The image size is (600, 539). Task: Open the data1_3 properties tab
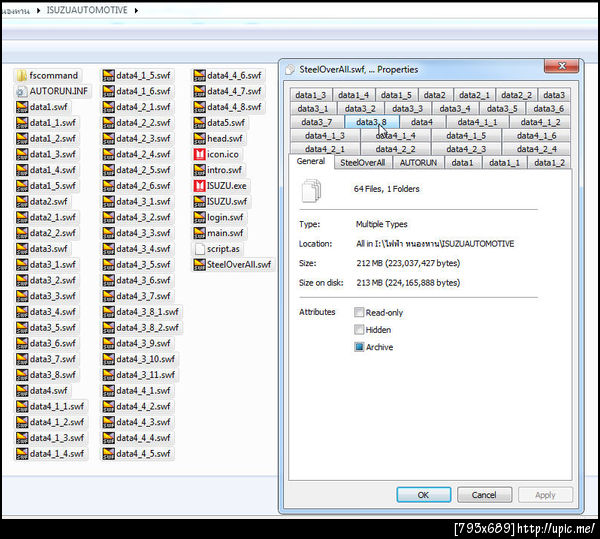click(311, 95)
